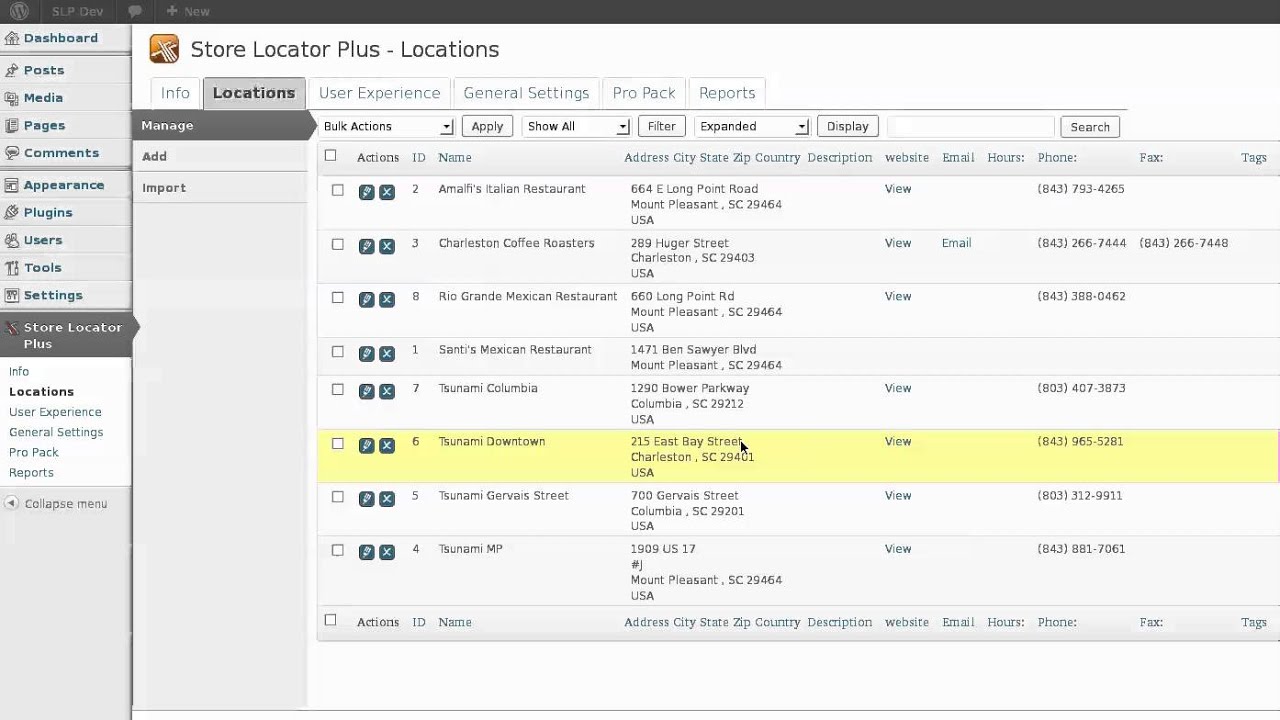
Task: Click the Tools sidebar icon
Action: pyautogui.click(x=12, y=268)
